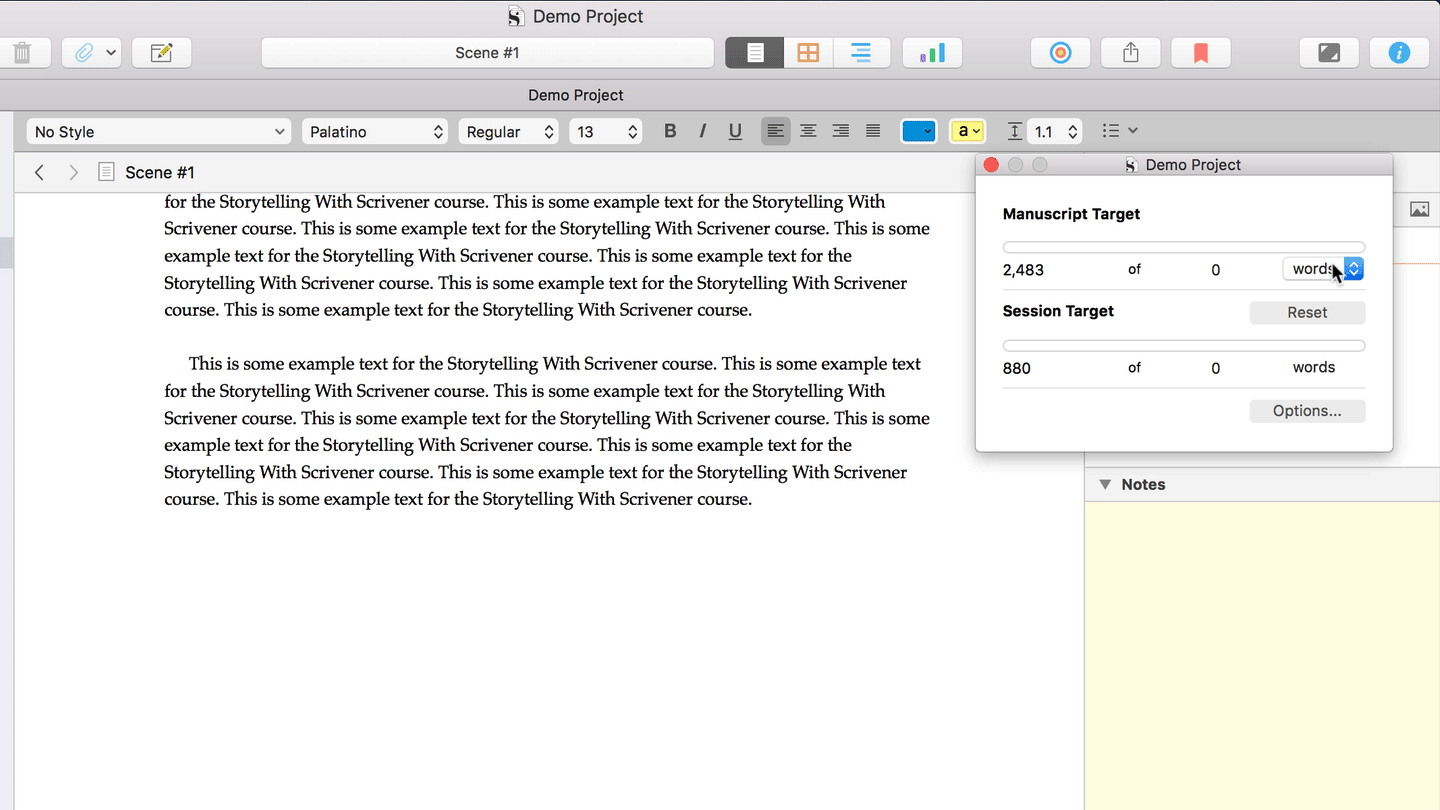Click the Session Target progress bar

click(x=1184, y=345)
